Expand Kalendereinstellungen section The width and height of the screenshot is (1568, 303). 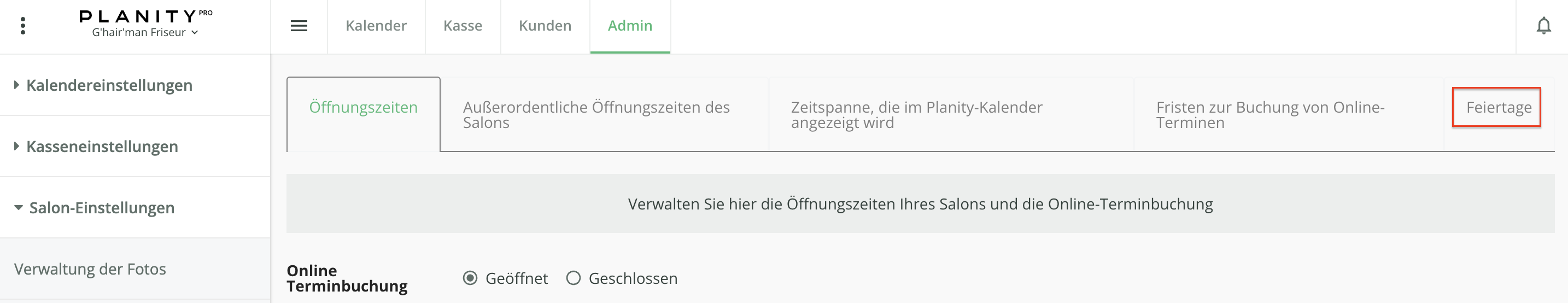109,85
